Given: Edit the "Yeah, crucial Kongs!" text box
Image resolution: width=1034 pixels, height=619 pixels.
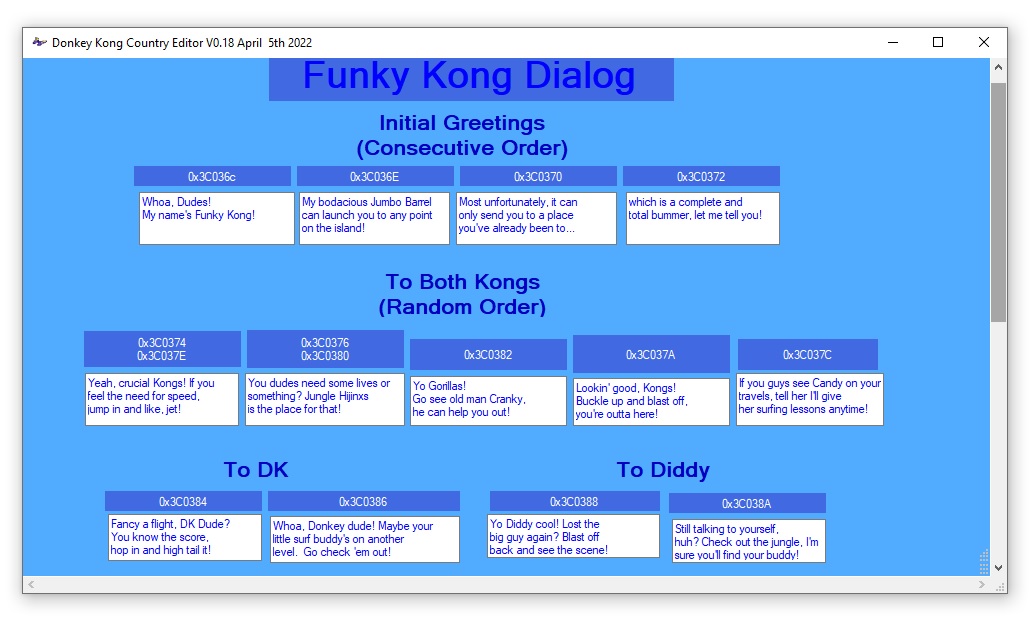Looking at the screenshot, I should (x=162, y=399).
